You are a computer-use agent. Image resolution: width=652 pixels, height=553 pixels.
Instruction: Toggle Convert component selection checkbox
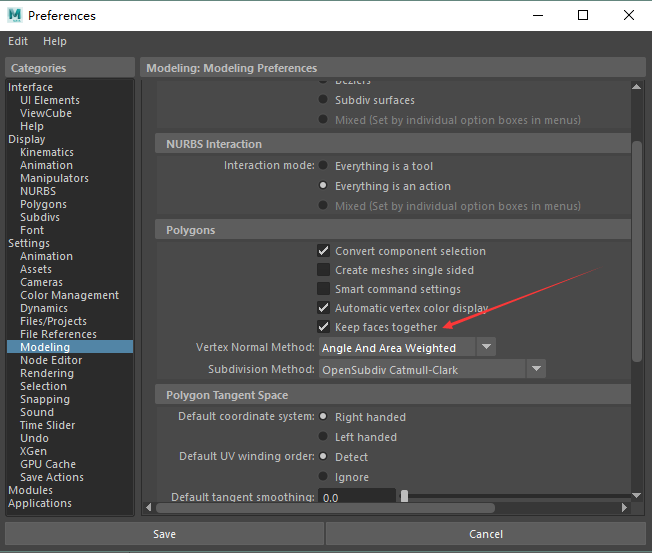324,251
